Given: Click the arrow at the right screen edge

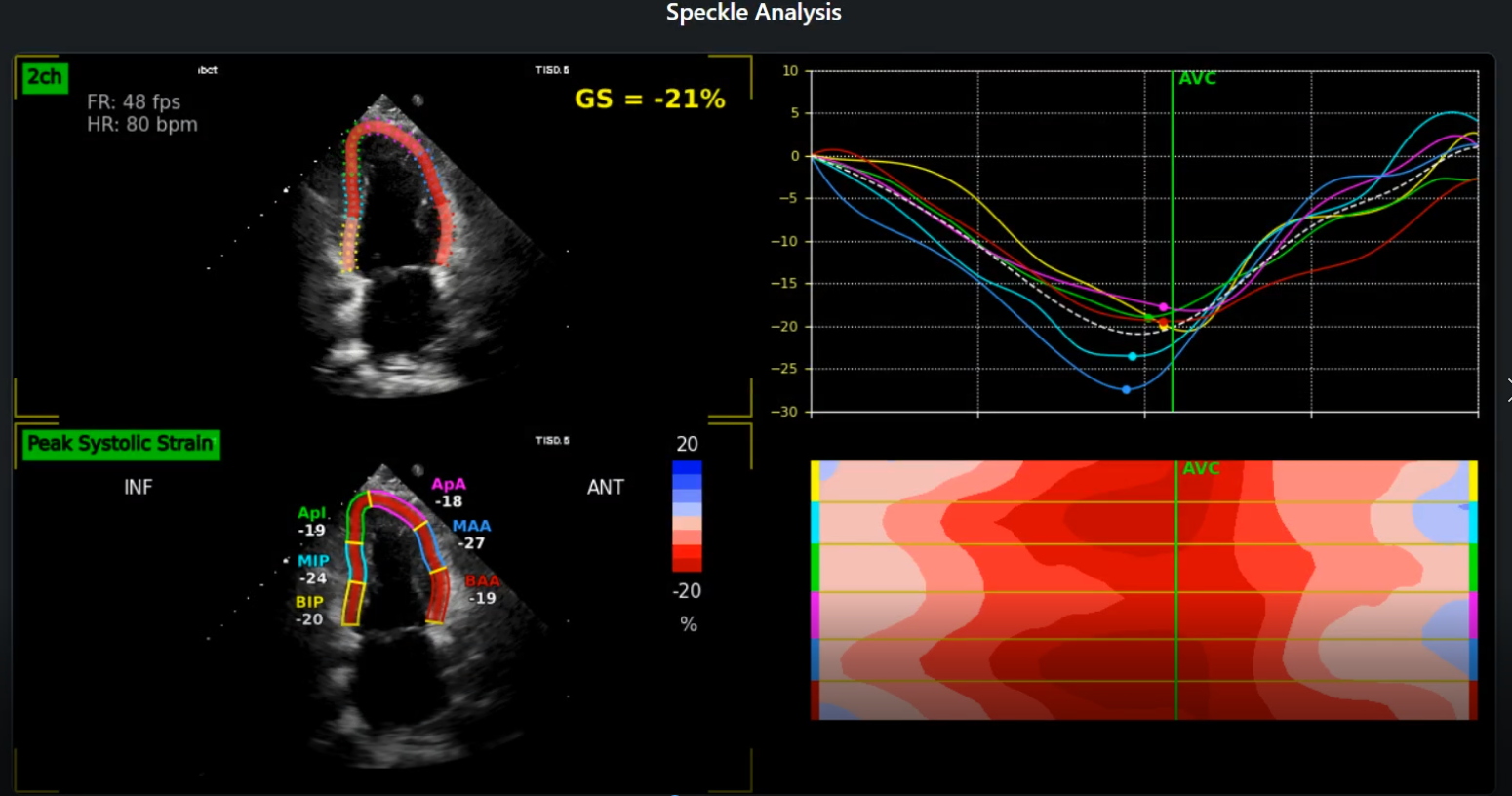Looking at the screenshot, I should 1507,390.
